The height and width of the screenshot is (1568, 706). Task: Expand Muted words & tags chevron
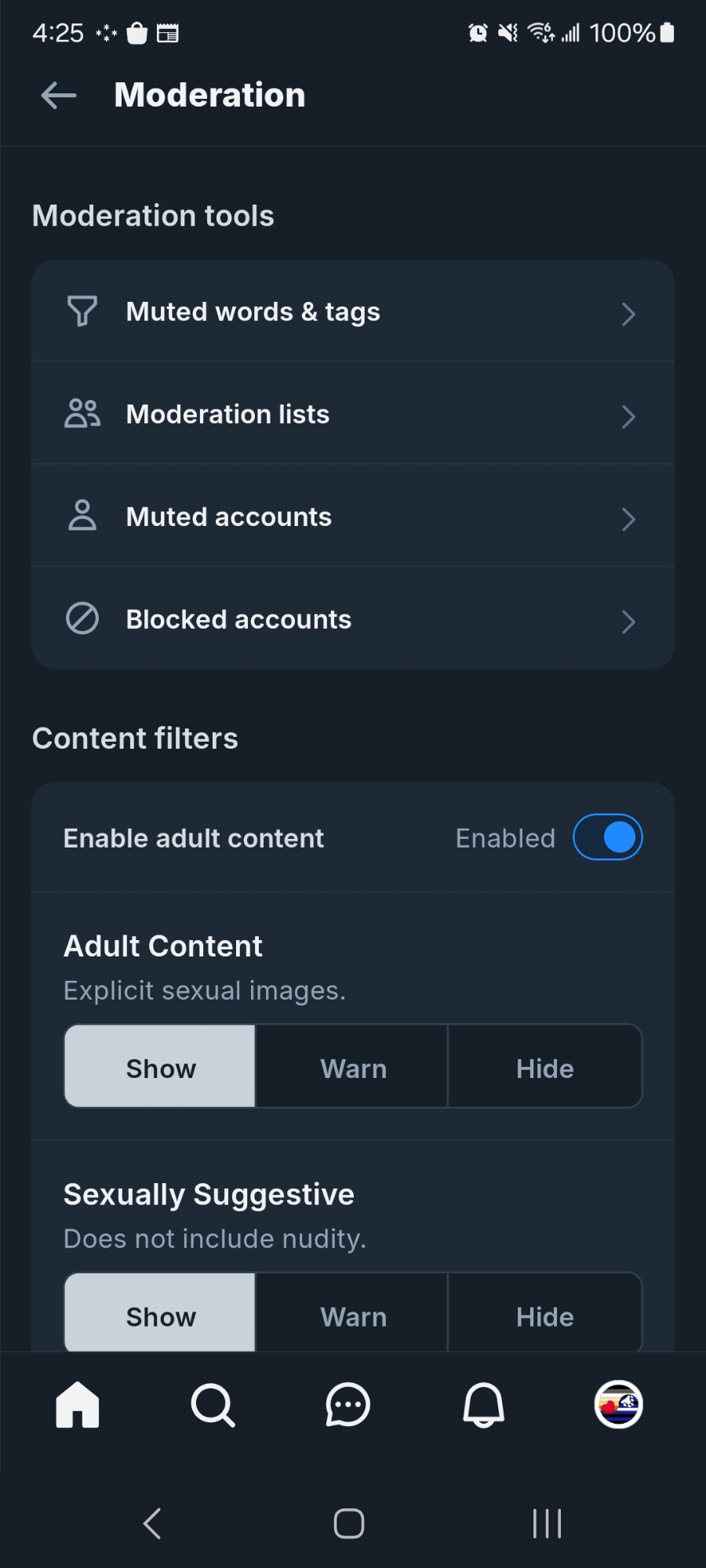[628, 314]
